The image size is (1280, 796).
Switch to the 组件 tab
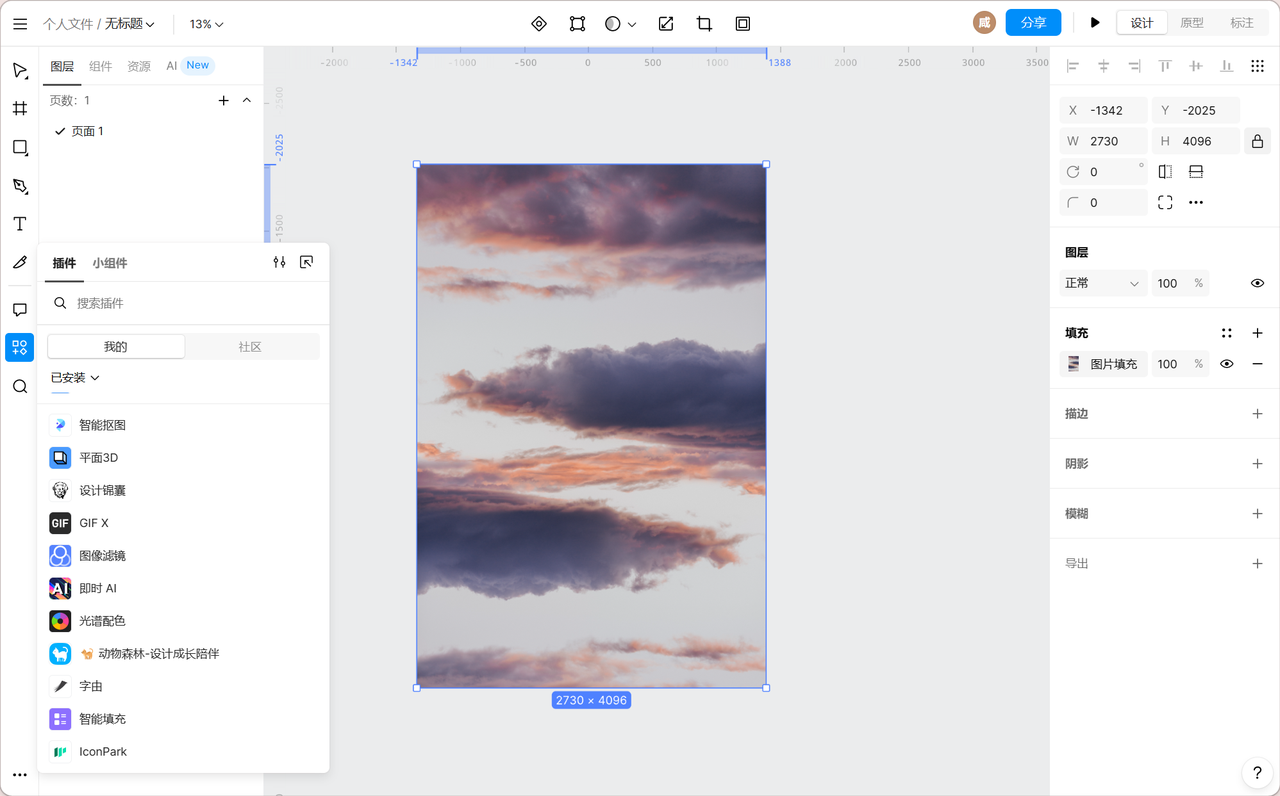100,66
